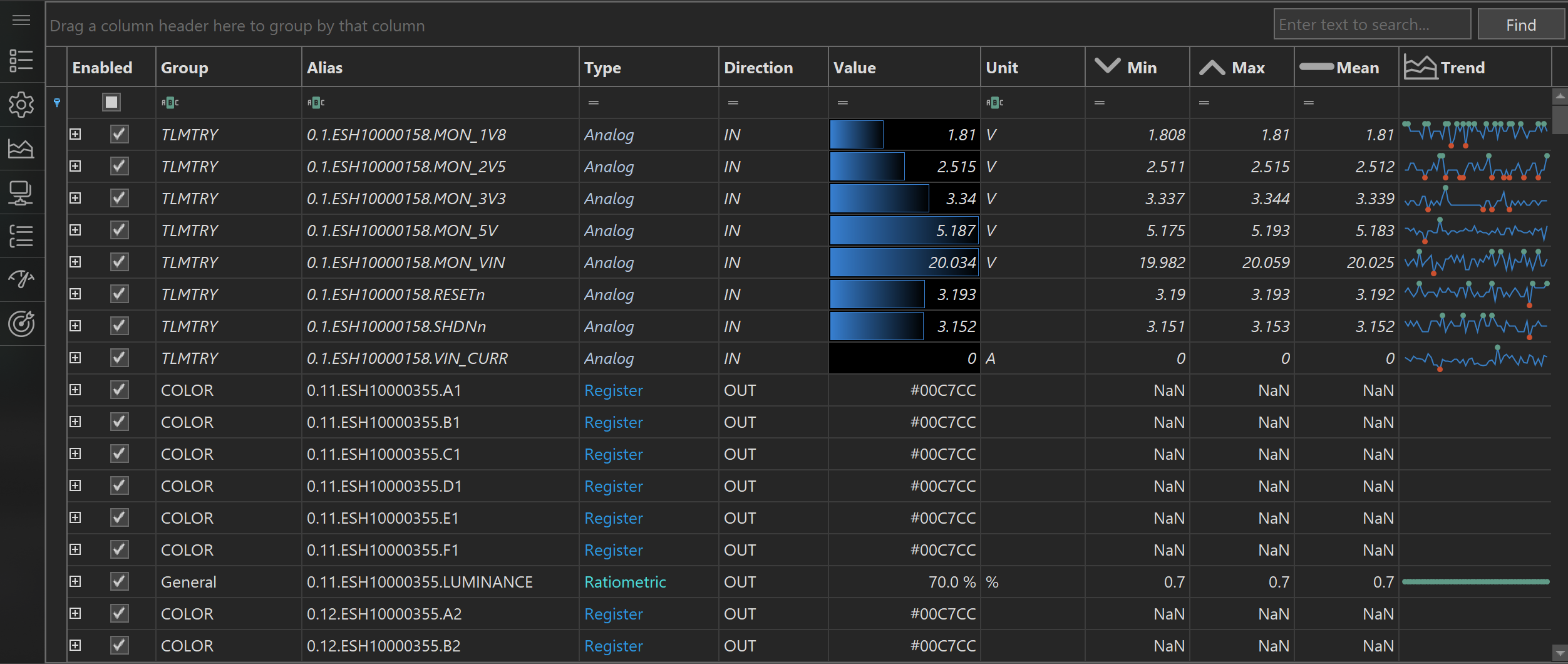1568x664 pixels.
Task: Open the area chart sidebar icon
Action: click(21, 148)
